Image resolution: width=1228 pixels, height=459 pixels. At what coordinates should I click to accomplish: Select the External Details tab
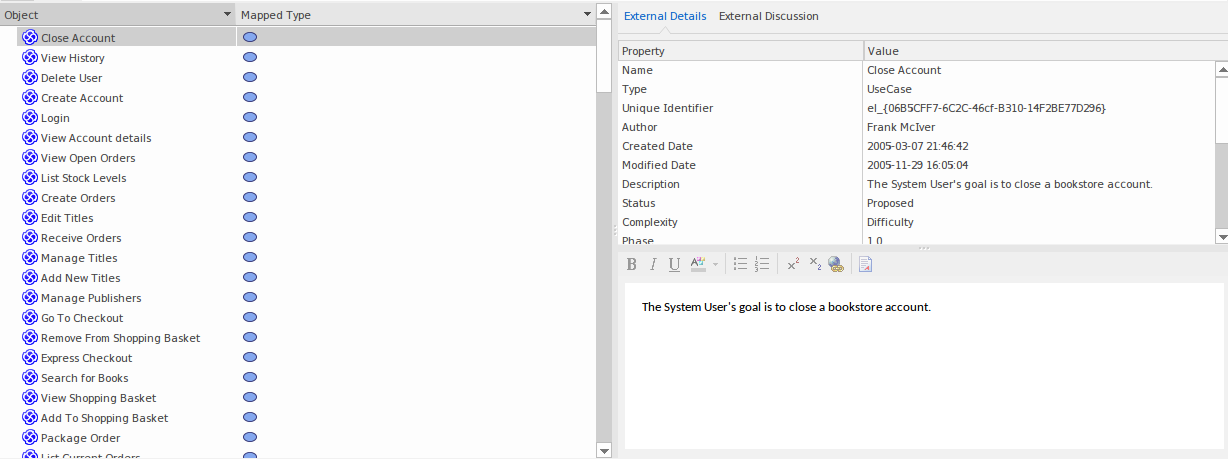coord(665,16)
